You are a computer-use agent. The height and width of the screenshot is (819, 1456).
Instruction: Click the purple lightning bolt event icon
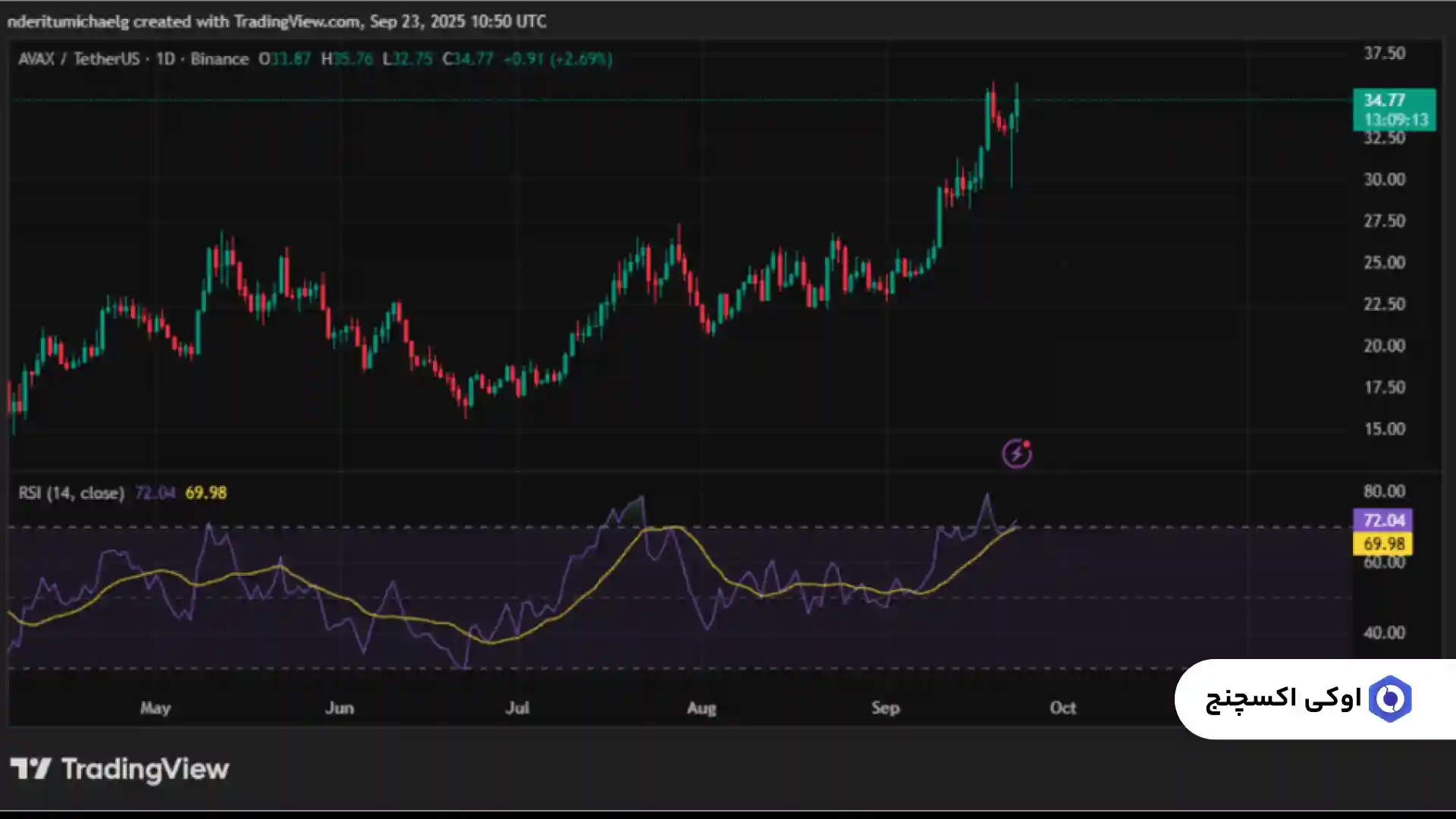point(1016,453)
